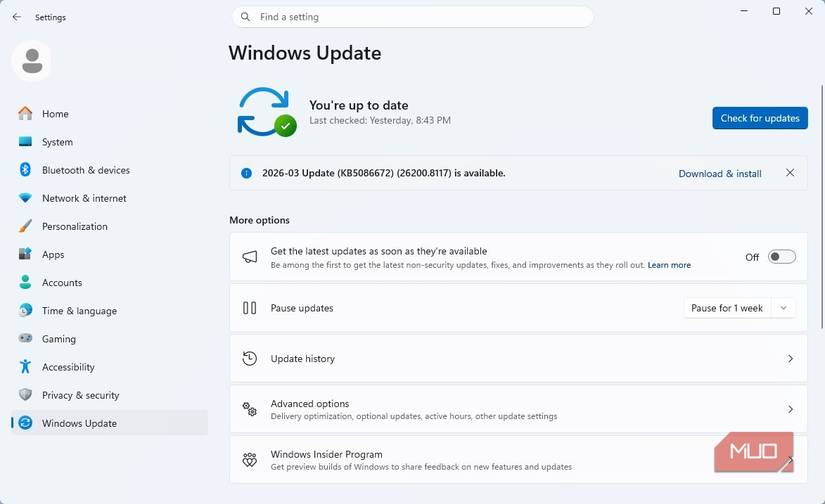Toggle Get the latest updates switch

coord(782,257)
